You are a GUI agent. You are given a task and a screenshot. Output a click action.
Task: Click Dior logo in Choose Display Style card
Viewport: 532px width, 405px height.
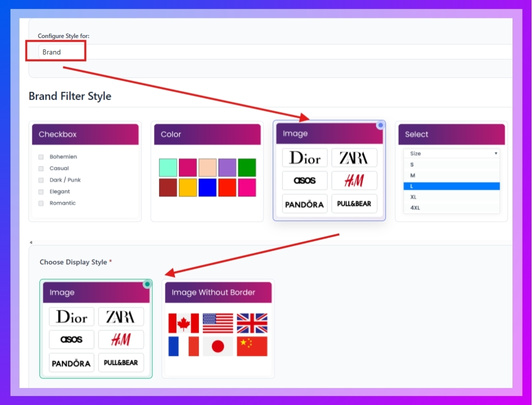point(72,317)
